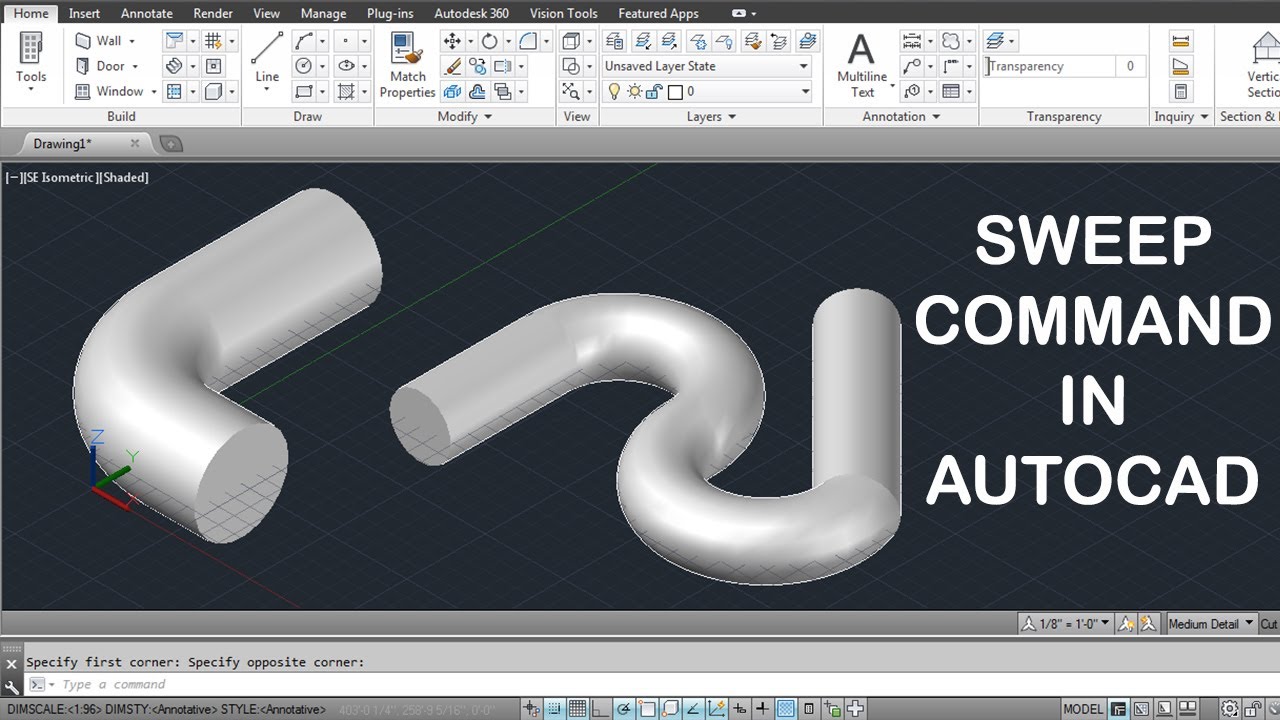Image resolution: width=1280 pixels, height=720 pixels.
Task: Click the layer 0 color swatch
Action: [x=675, y=91]
